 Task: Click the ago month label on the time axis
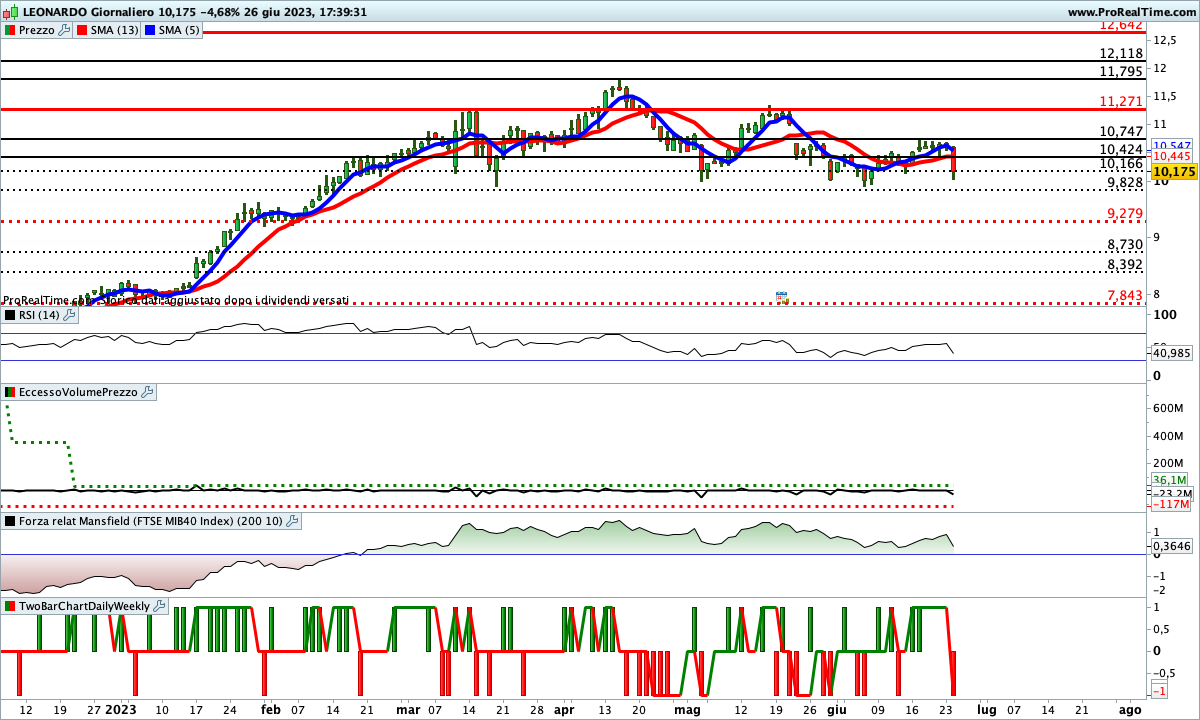click(x=1129, y=709)
